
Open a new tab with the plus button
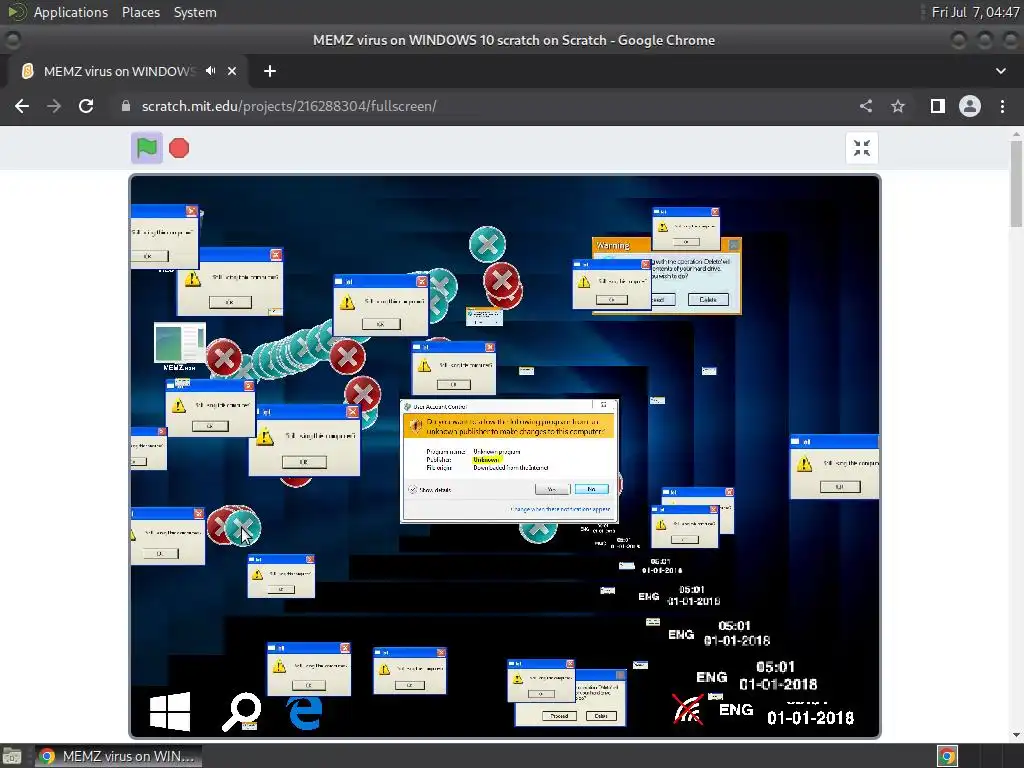click(x=270, y=71)
